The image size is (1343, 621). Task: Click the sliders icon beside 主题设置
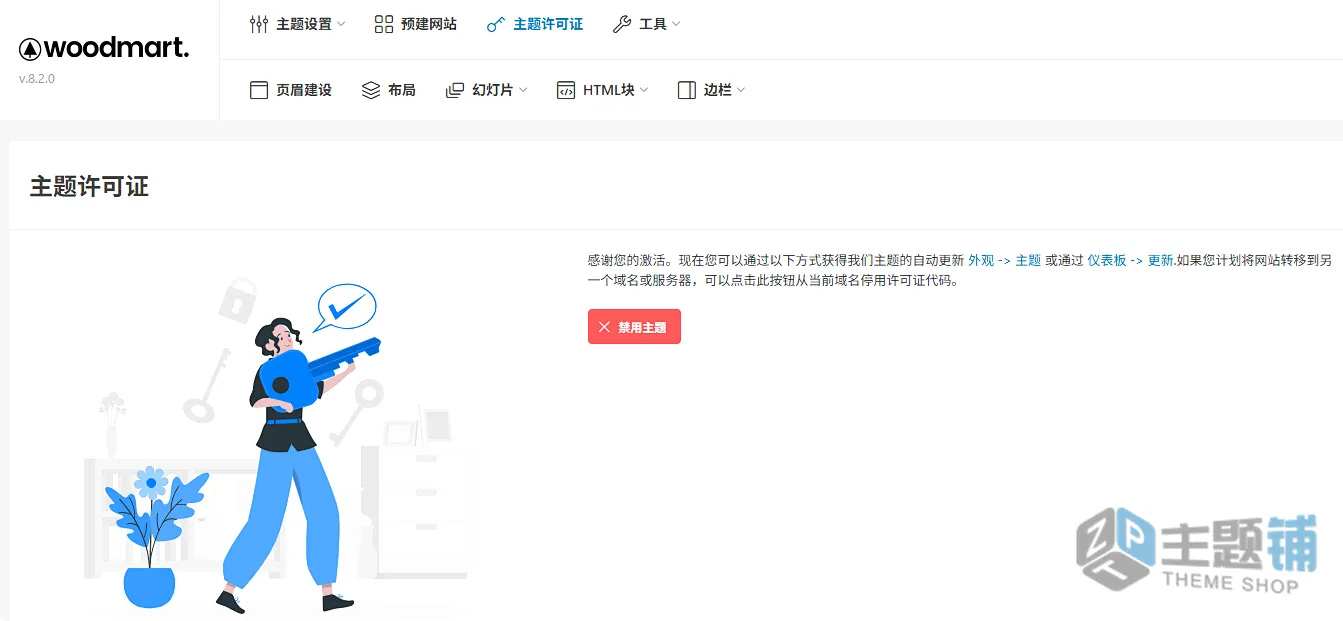pyautogui.click(x=259, y=24)
